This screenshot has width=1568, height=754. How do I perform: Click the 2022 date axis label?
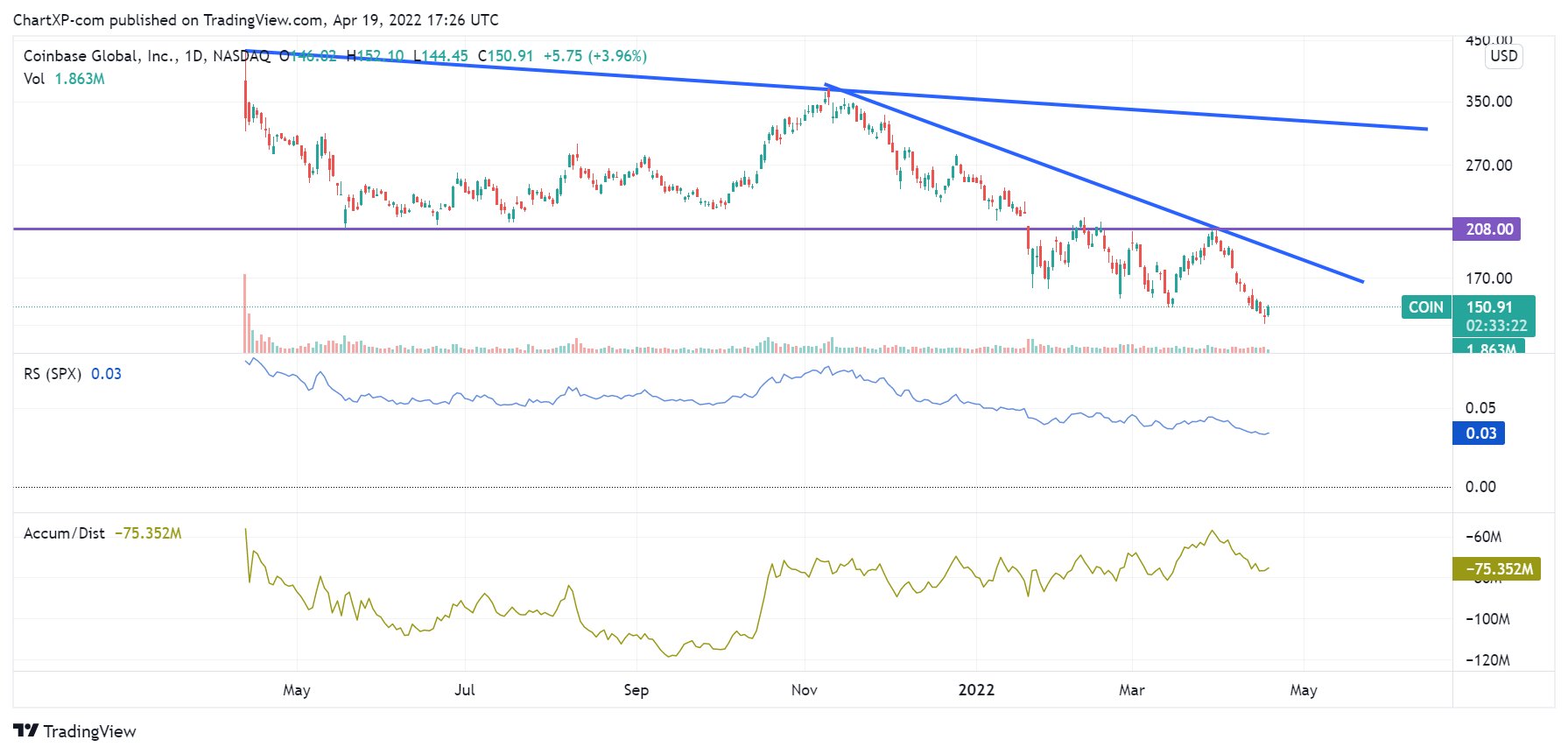[x=976, y=690]
